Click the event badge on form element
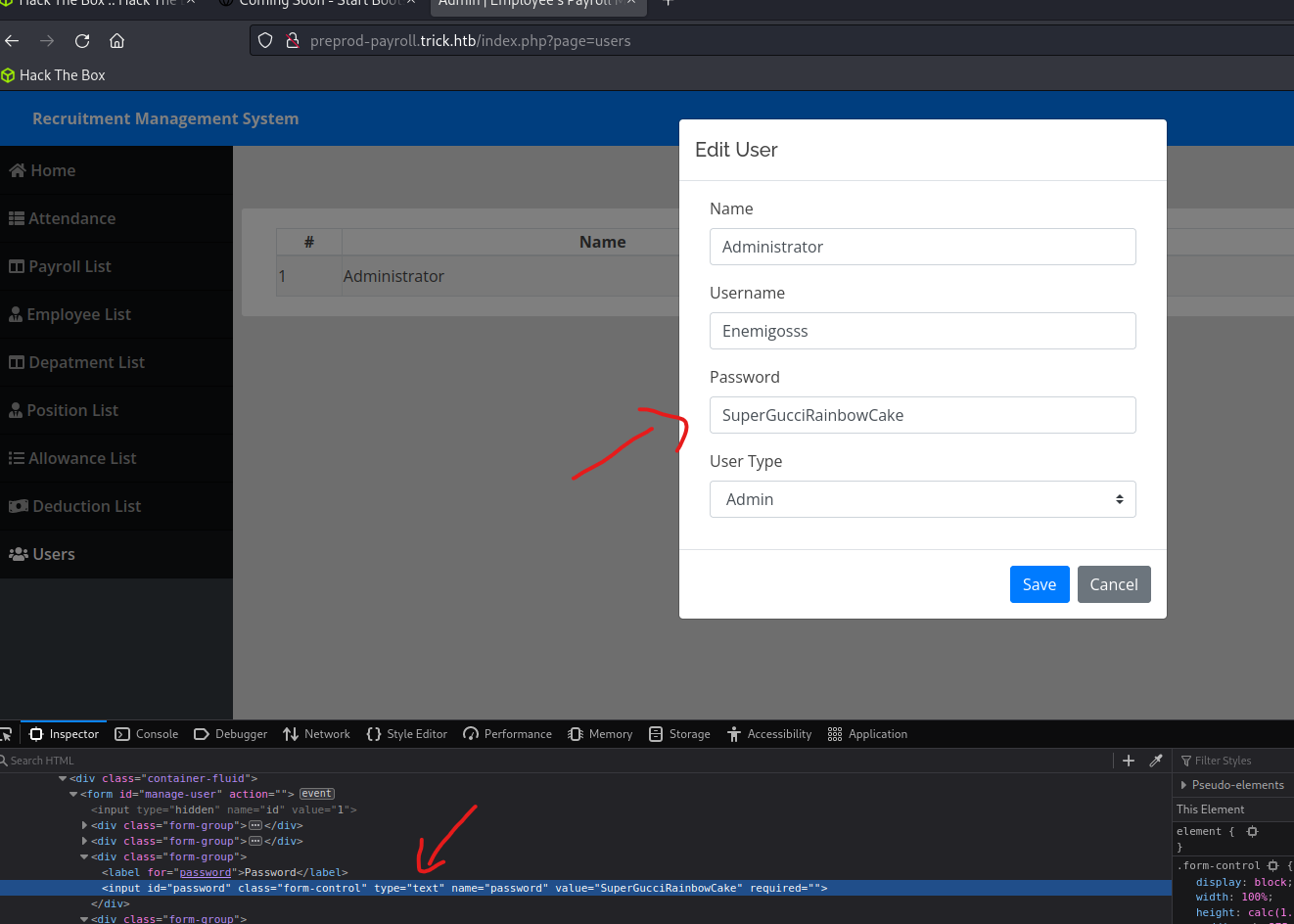 pos(317,794)
